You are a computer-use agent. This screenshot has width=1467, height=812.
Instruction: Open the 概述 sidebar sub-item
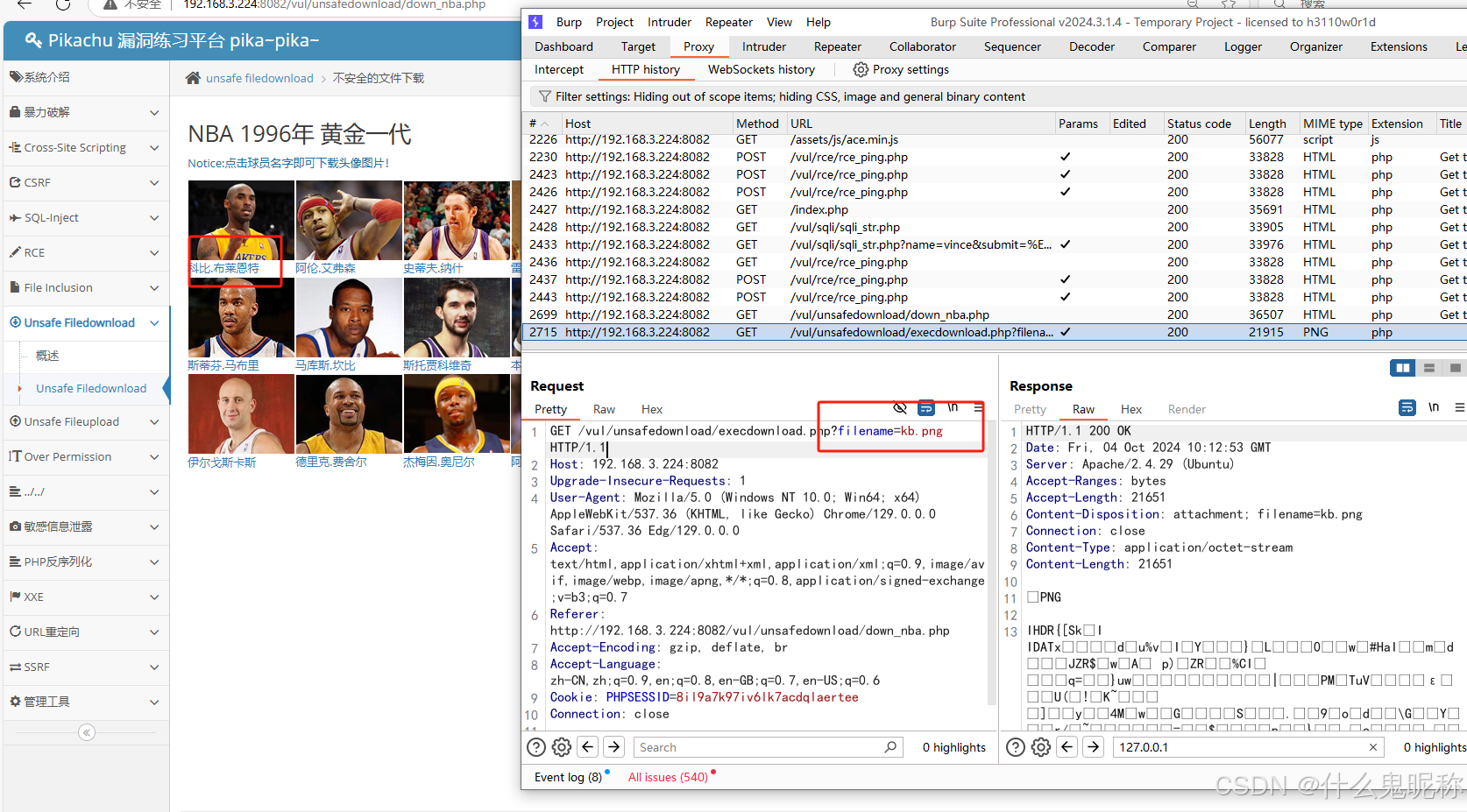(x=47, y=356)
